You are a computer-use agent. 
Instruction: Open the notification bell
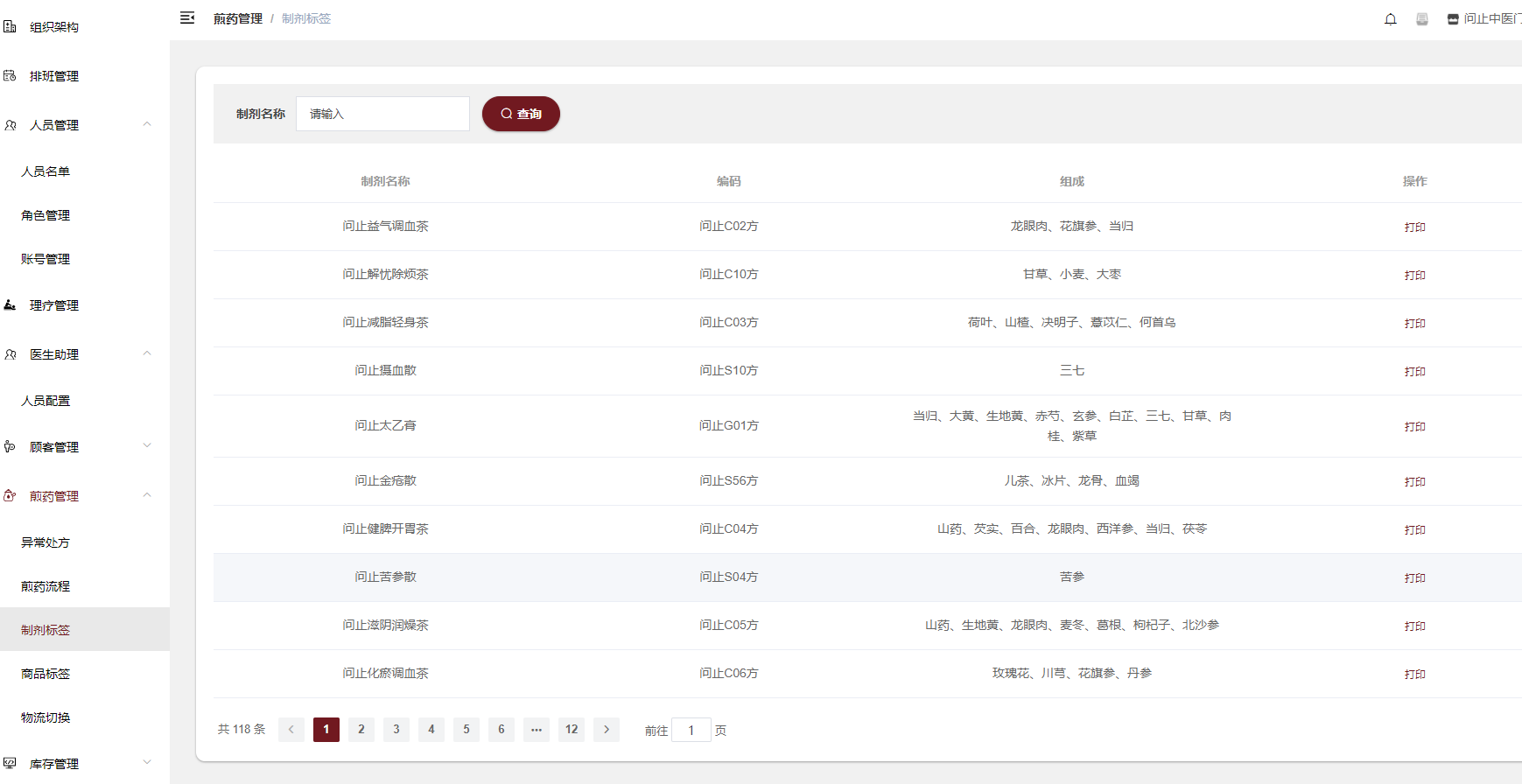pyautogui.click(x=1391, y=18)
